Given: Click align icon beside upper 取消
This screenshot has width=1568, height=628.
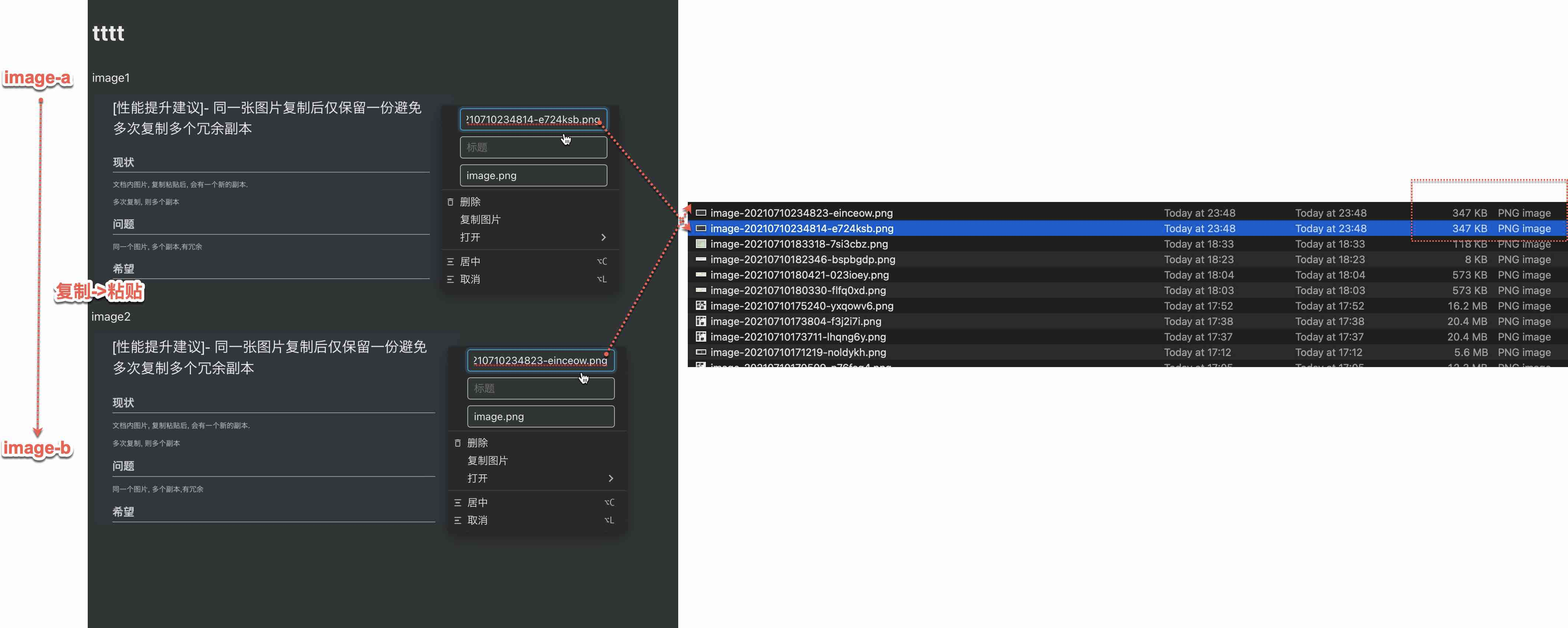Looking at the screenshot, I should pos(450,279).
